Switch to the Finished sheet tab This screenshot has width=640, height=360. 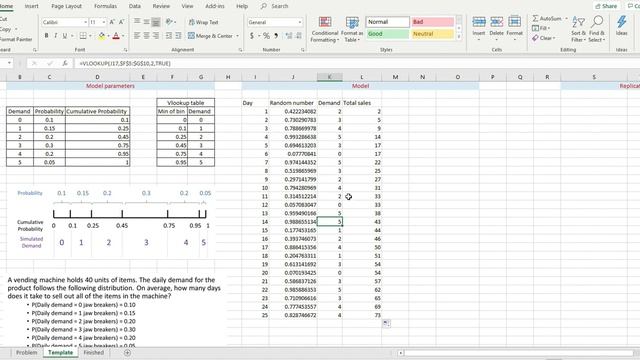click(93, 353)
